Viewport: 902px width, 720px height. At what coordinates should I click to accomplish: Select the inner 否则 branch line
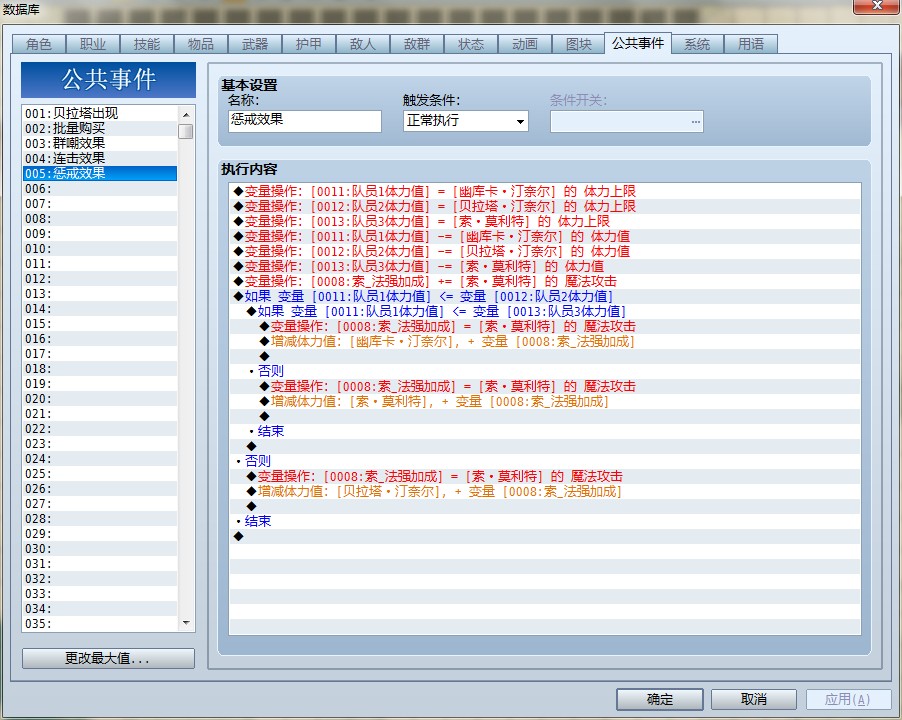pyautogui.click(x=545, y=371)
